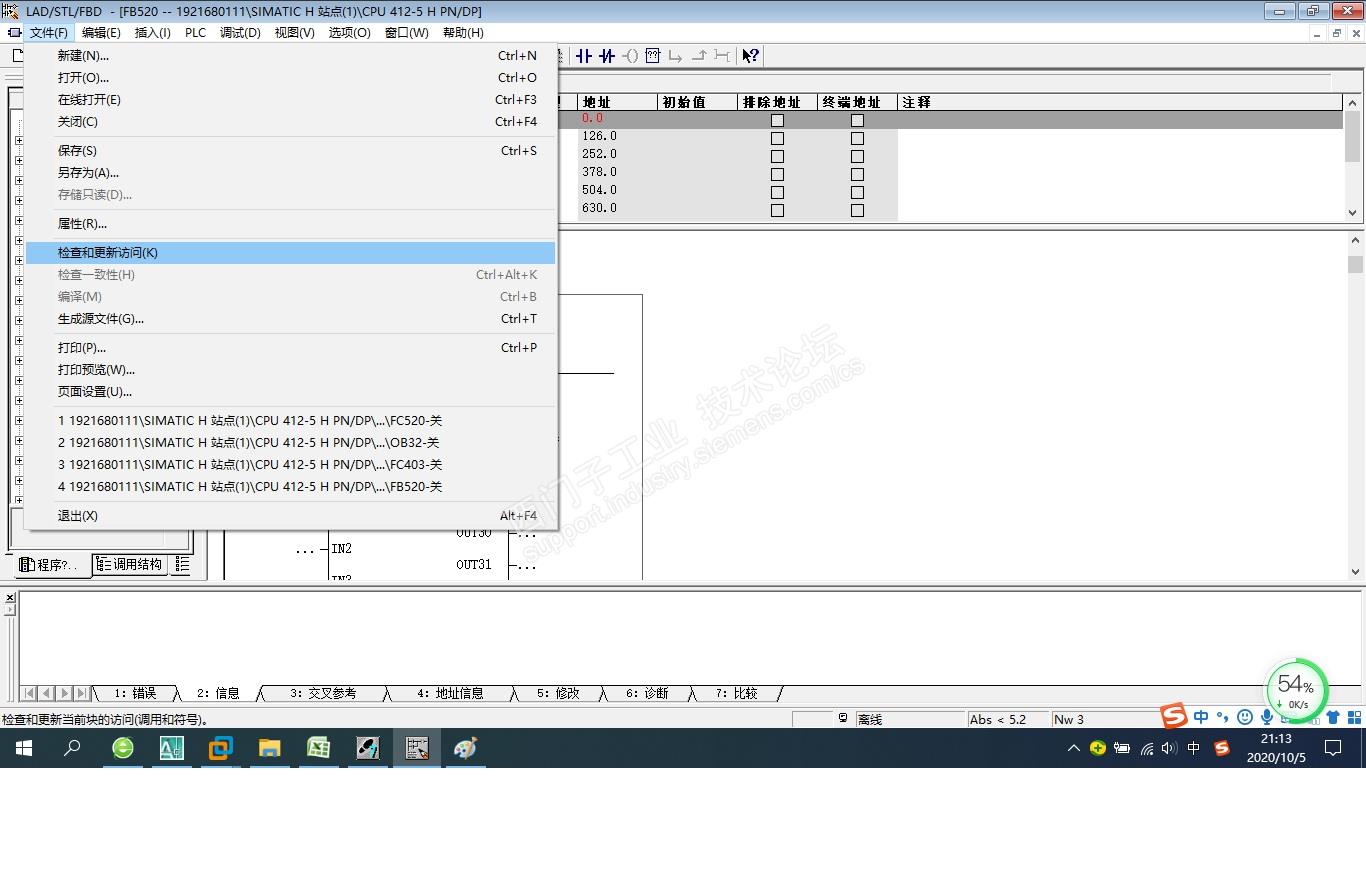The width and height of the screenshot is (1366, 888).
Task: Open the network Wi-Fi tray icon
Action: coord(1147,748)
